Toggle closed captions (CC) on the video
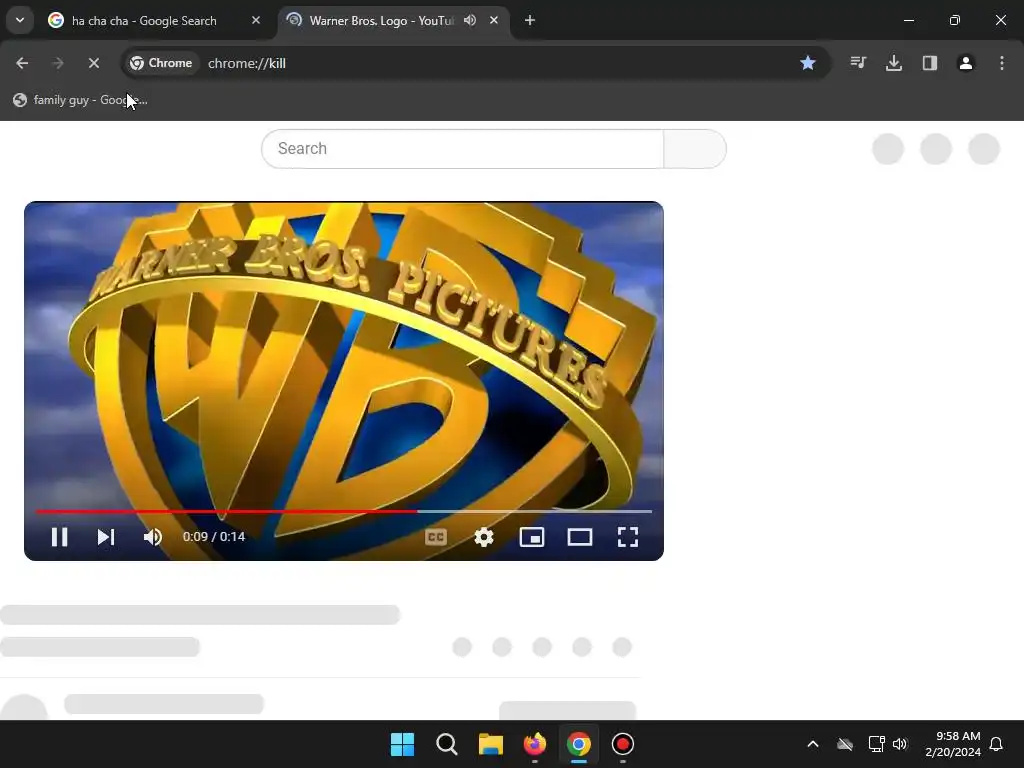 (436, 537)
